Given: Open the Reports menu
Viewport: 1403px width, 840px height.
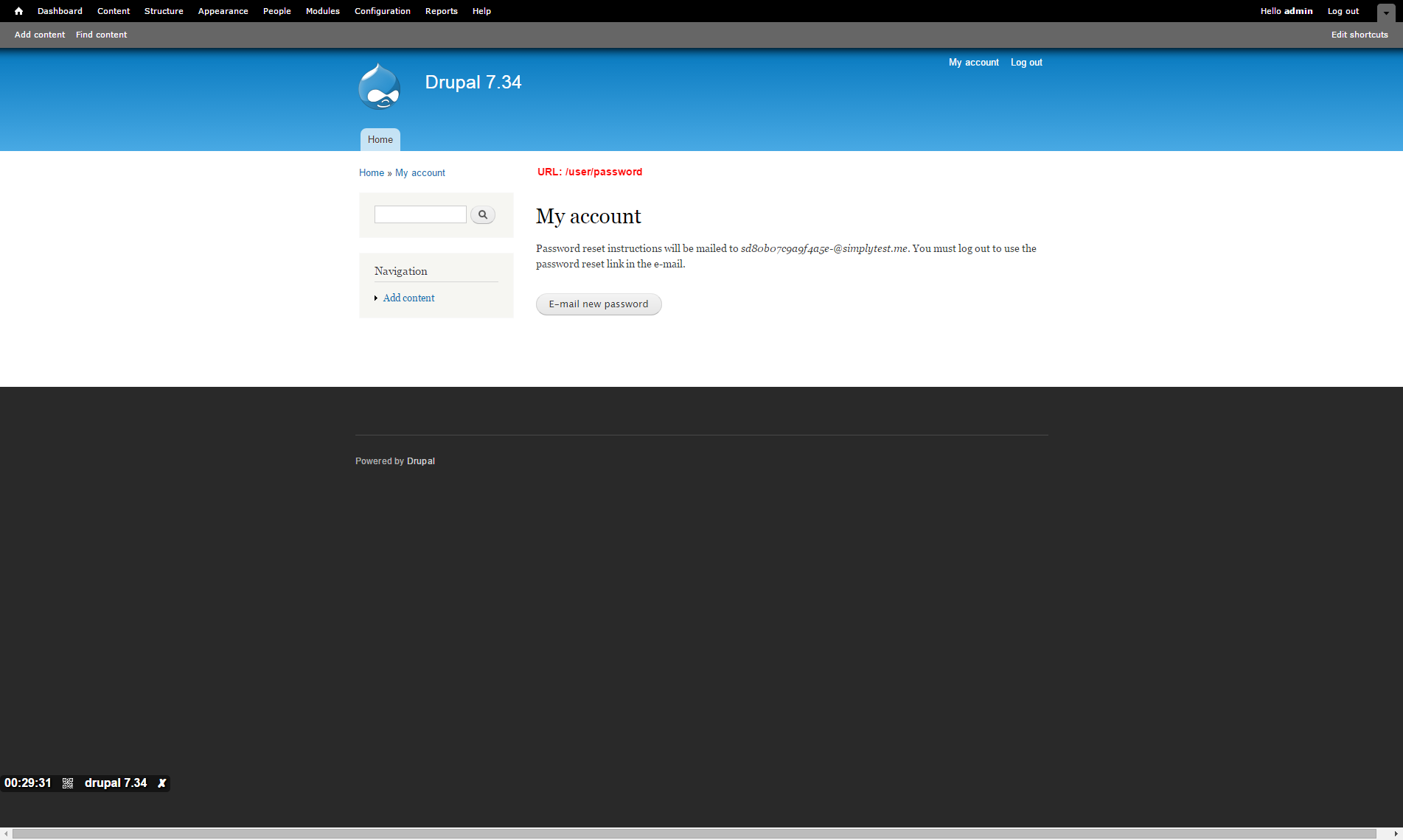Looking at the screenshot, I should 441,11.
